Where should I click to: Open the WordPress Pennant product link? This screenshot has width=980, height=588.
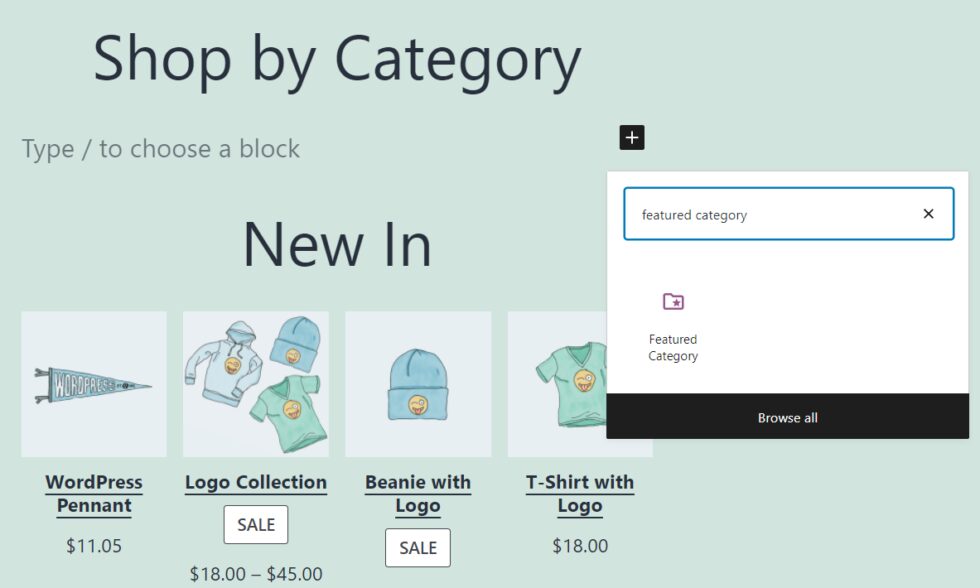tap(93, 494)
